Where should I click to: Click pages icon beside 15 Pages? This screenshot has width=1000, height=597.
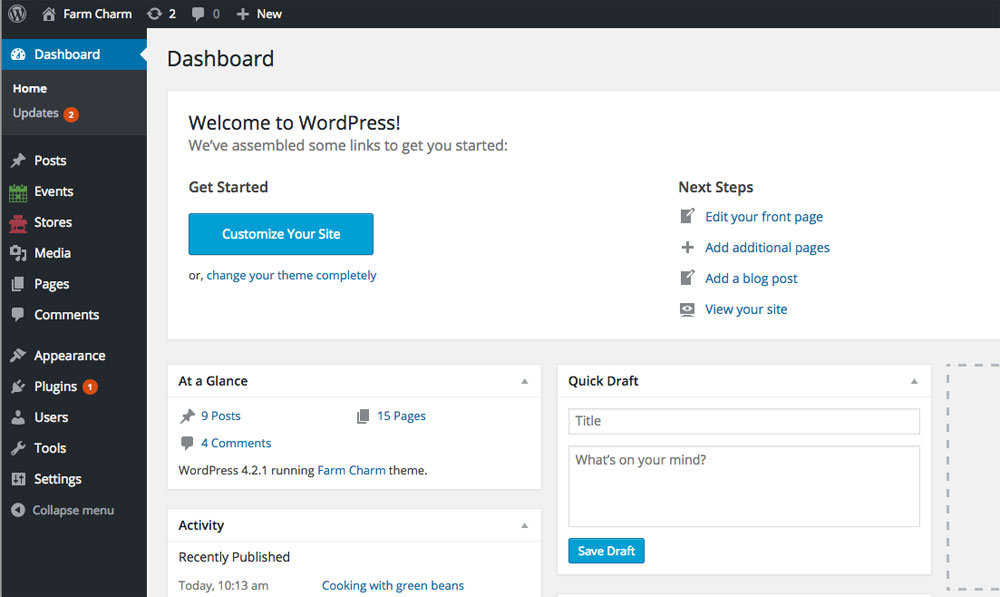tap(363, 416)
